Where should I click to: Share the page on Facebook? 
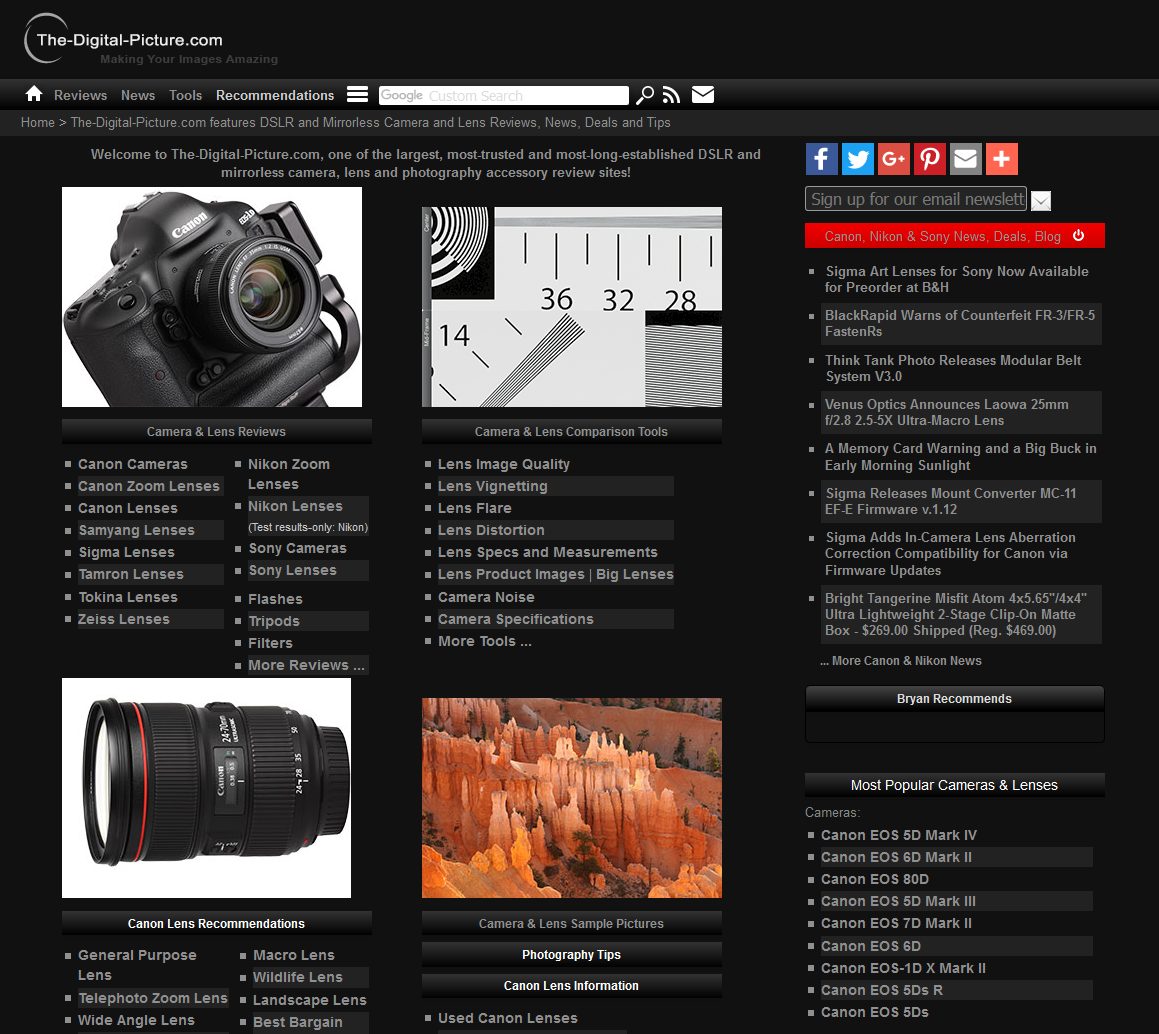coord(821,158)
